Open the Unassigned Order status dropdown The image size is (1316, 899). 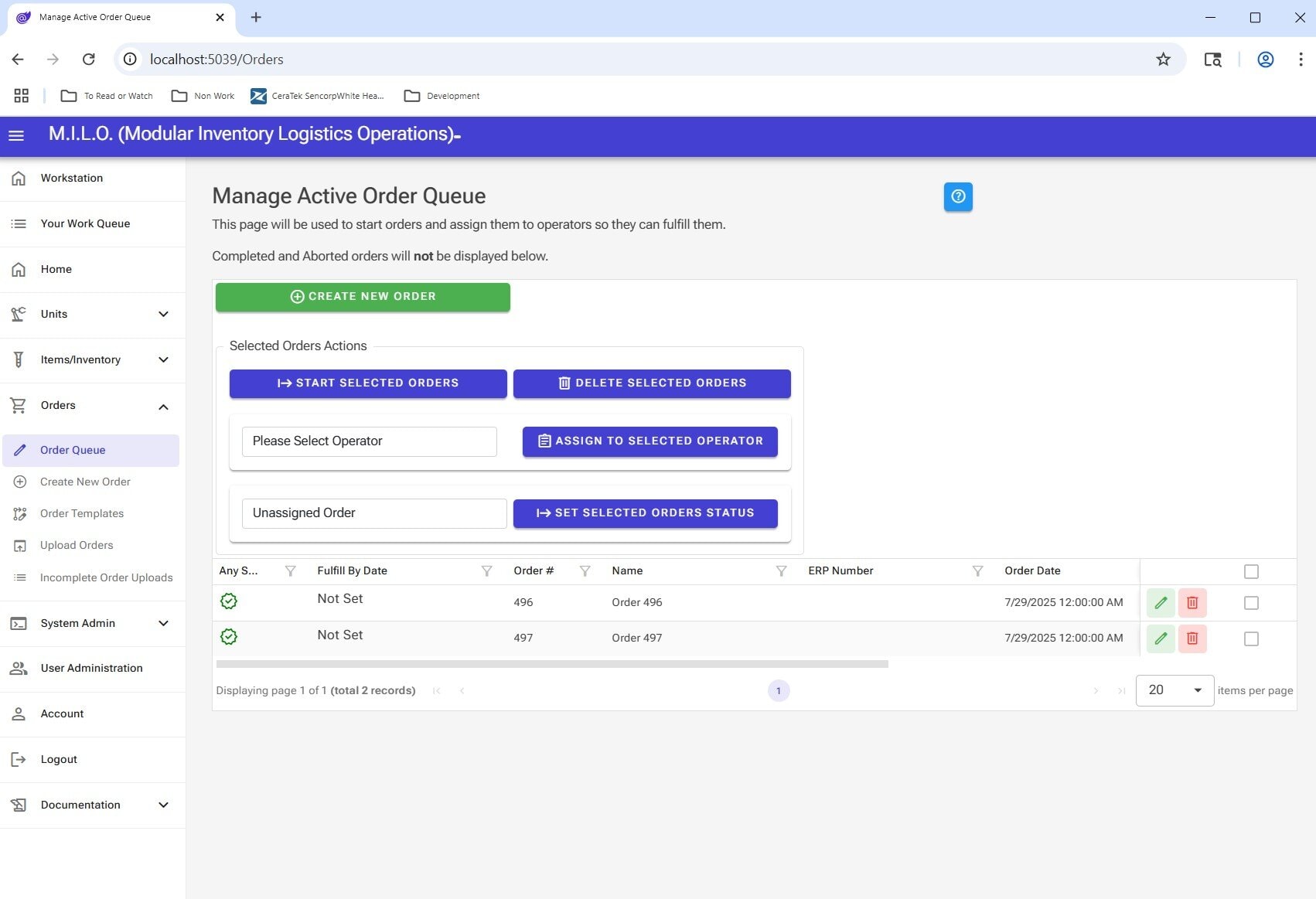tap(374, 513)
